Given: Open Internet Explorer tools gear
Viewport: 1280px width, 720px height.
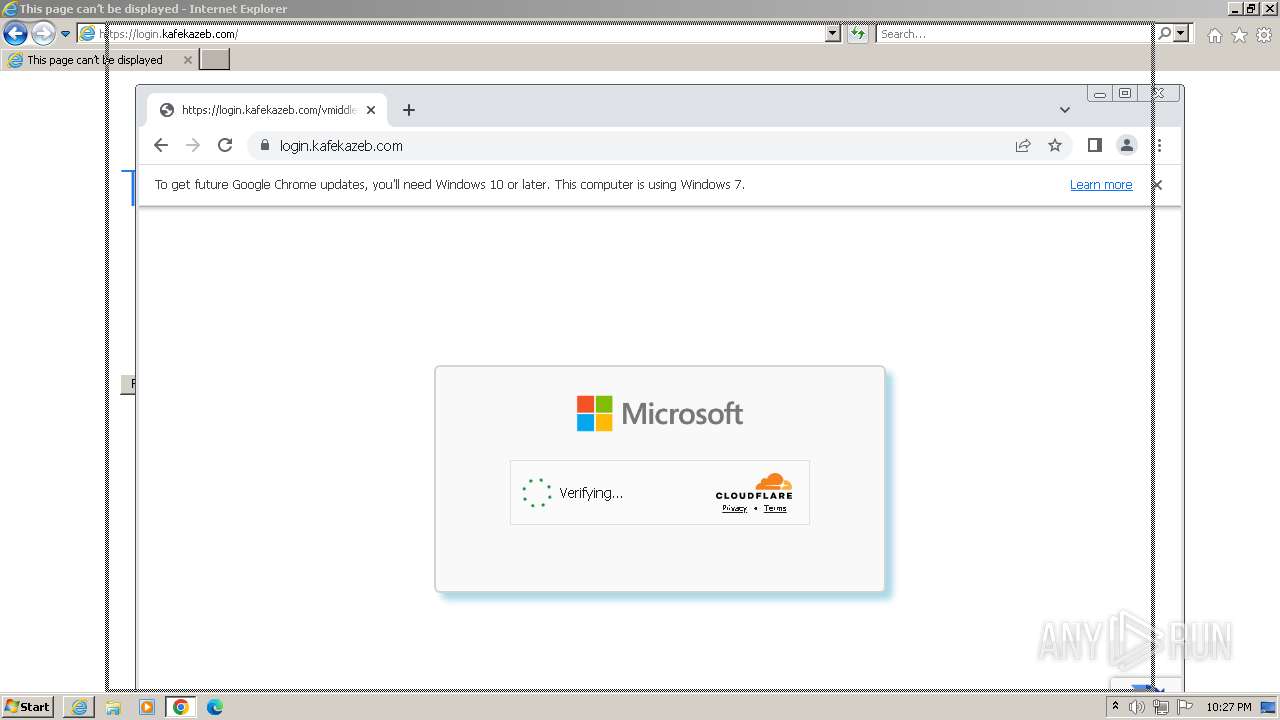Looking at the screenshot, I should [x=1264, y=35].
